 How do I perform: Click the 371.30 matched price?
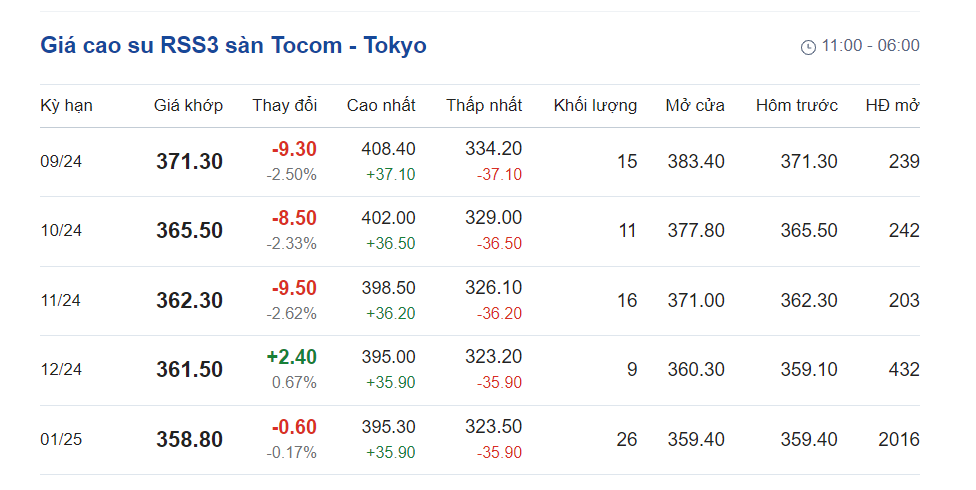(189, 162)
